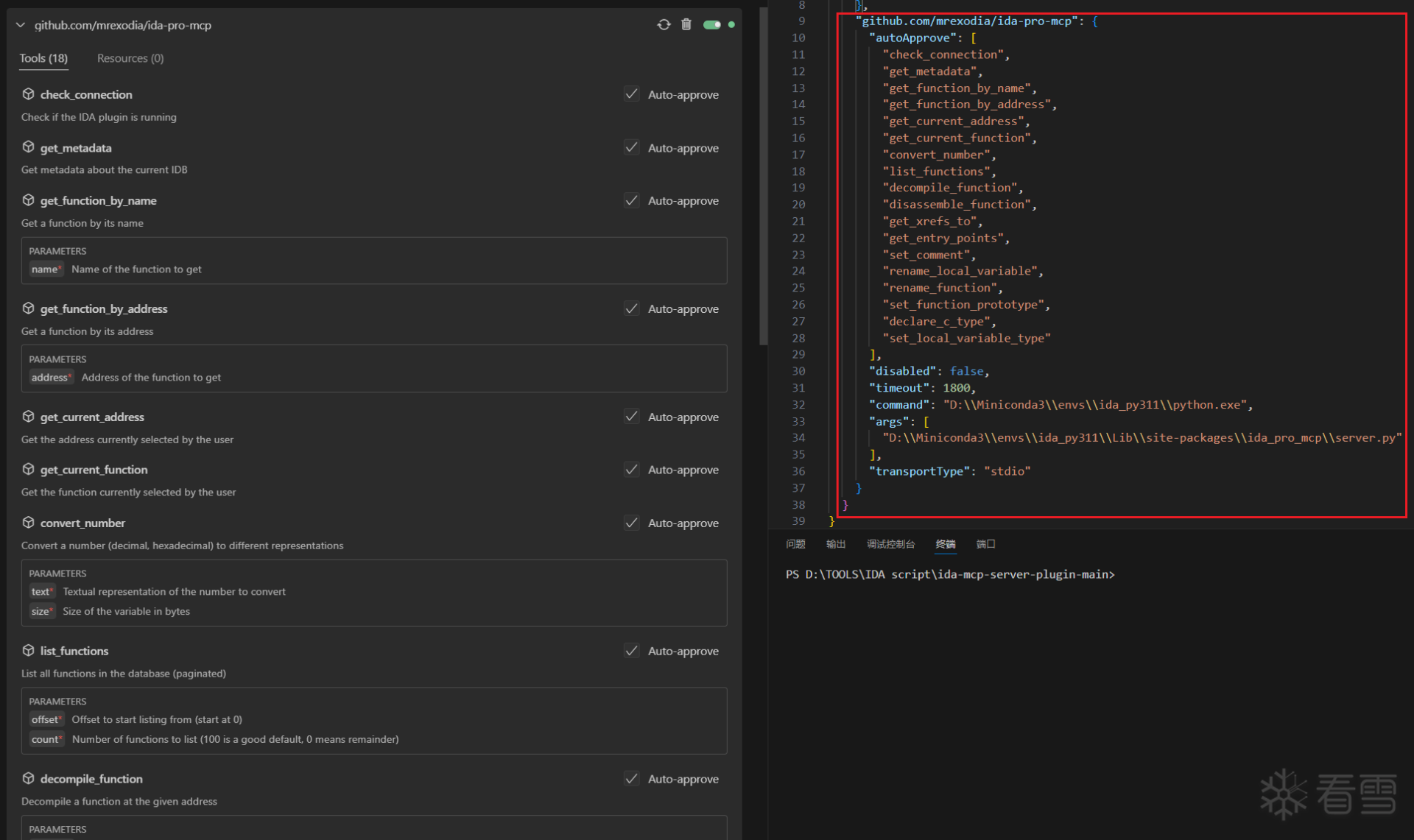Toggle Auto-approve for get_current_address

click(x=631, y=417)
